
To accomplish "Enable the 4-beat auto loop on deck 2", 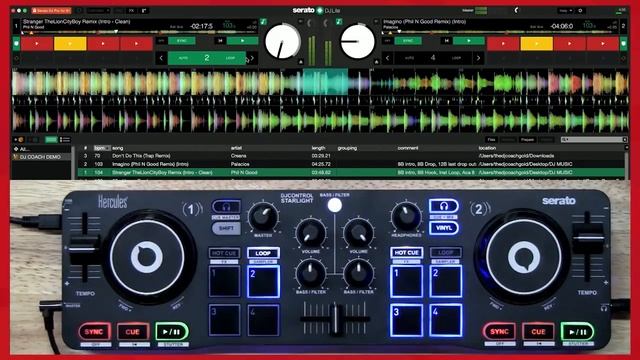I will (433, 58).
